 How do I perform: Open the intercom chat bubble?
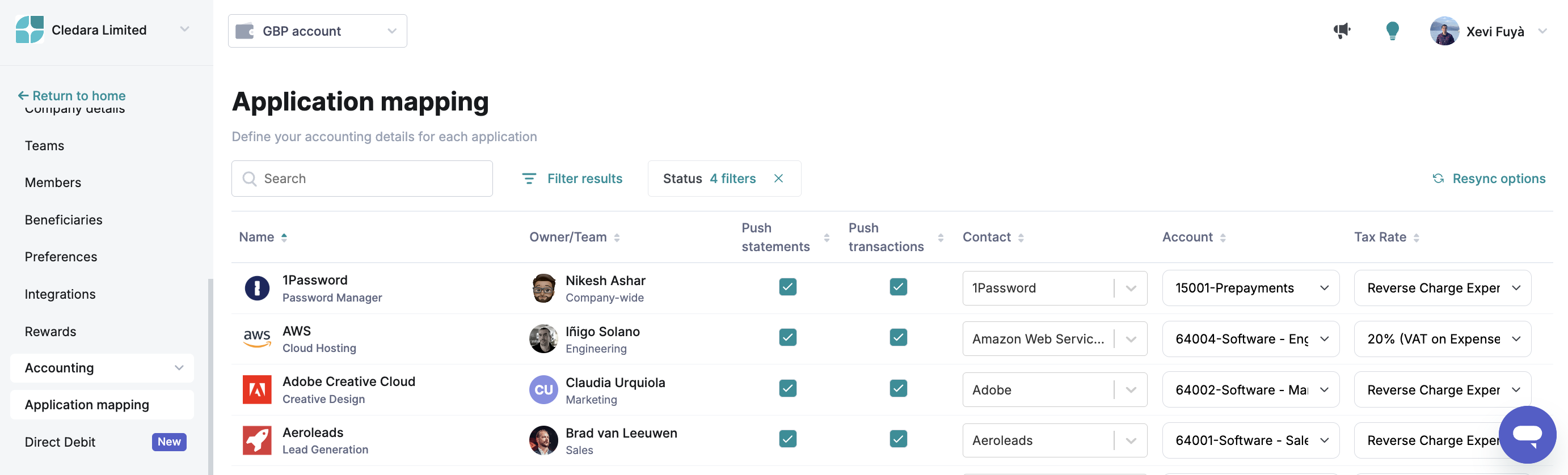pyautogui.click(x=1527, y=434)
